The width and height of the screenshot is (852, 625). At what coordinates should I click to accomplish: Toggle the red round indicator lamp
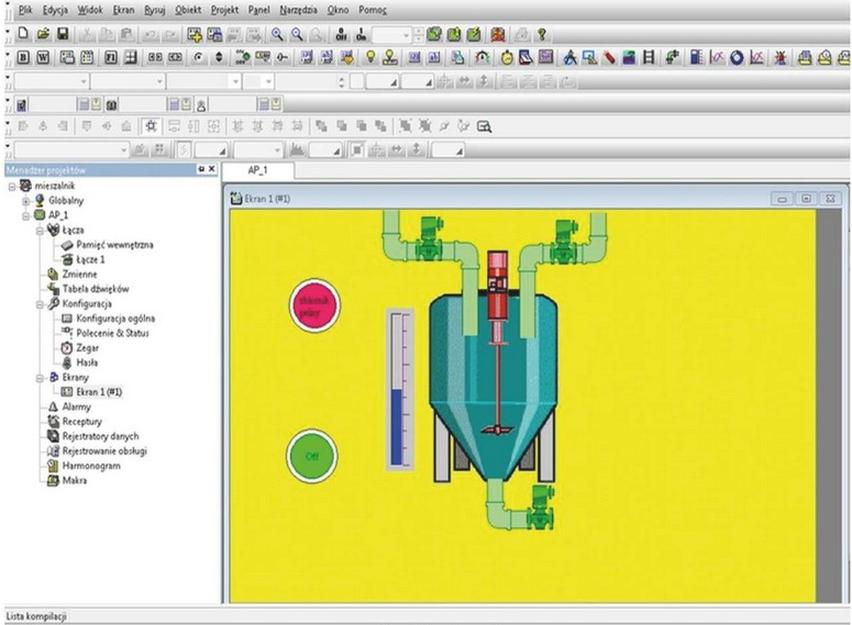[314, 305]
